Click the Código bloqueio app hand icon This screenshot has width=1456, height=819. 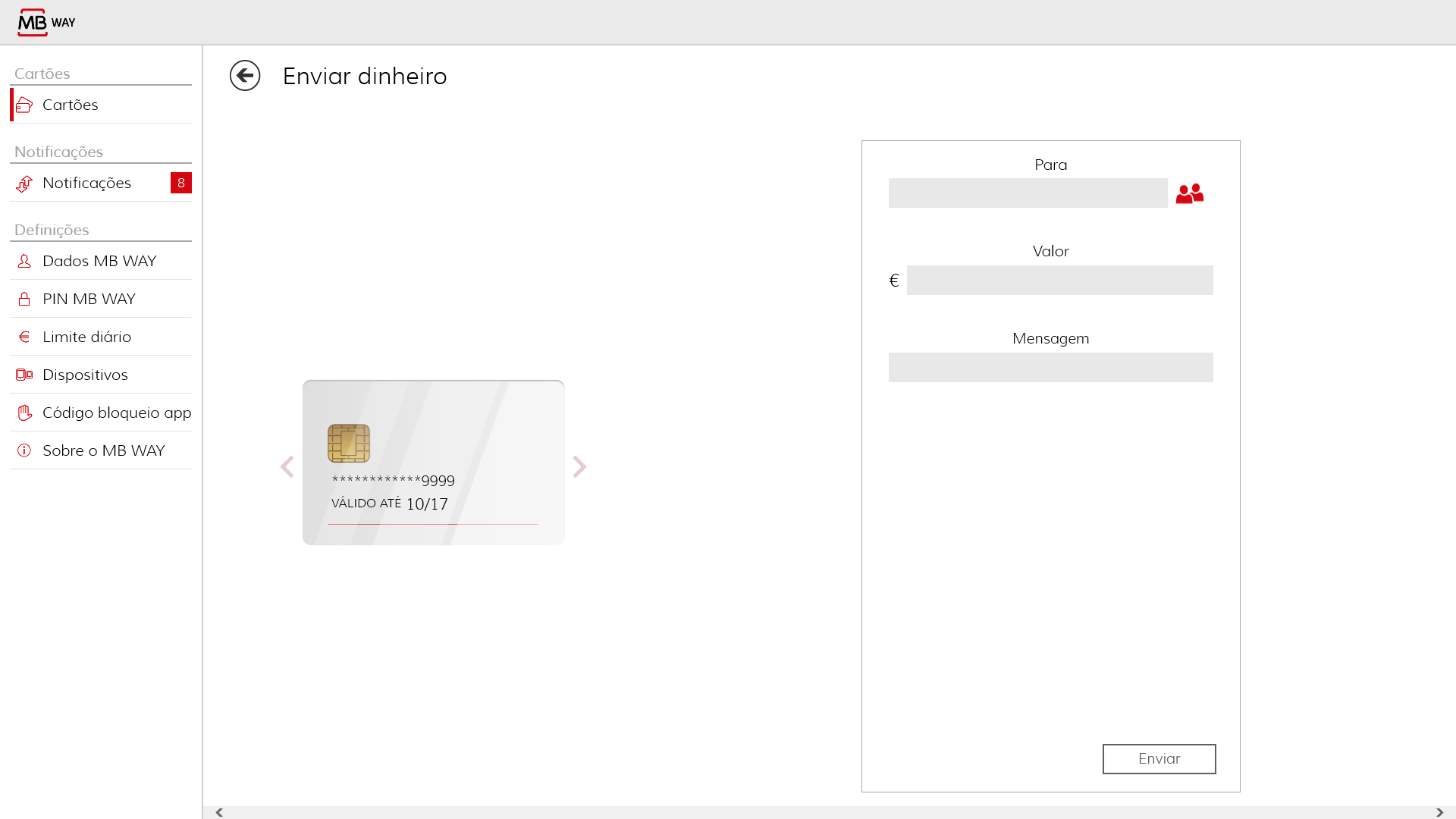24,413
